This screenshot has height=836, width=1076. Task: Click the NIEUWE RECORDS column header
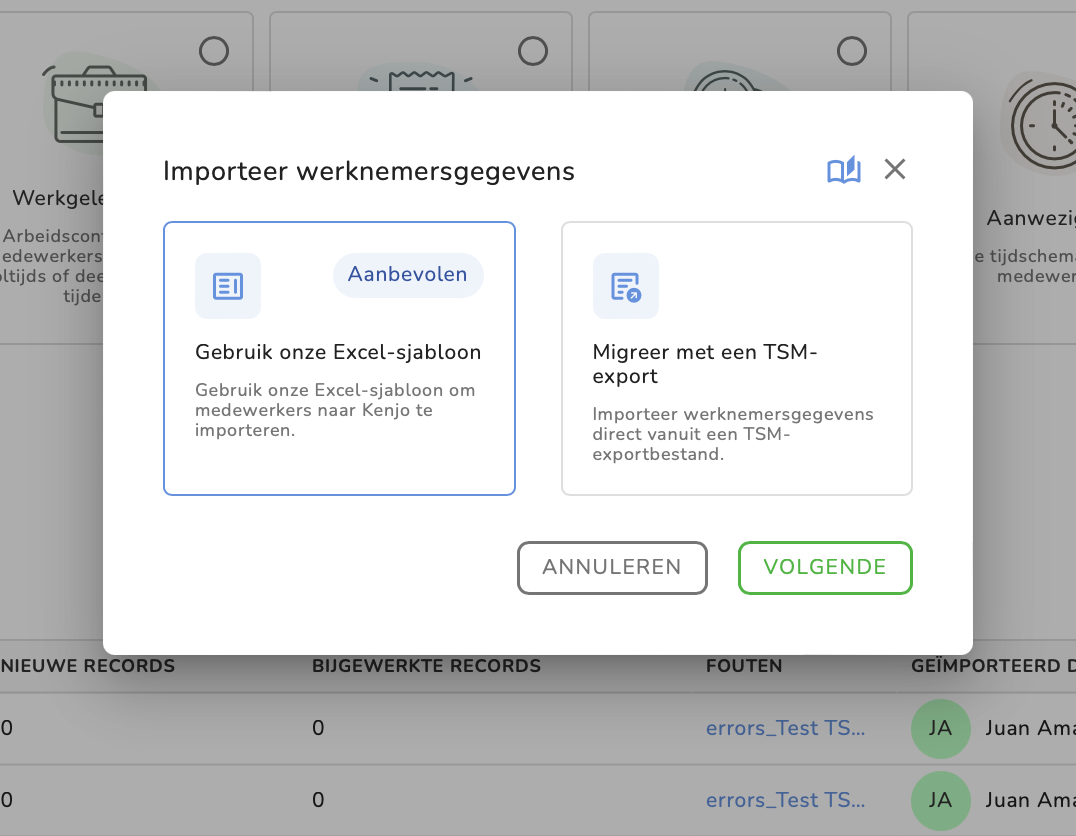click(88, 666)
